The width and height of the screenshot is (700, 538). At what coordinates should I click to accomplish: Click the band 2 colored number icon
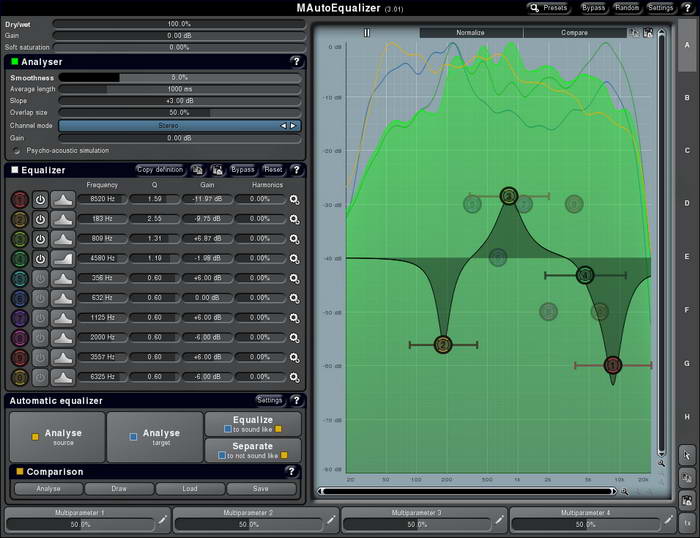point(19,219)
